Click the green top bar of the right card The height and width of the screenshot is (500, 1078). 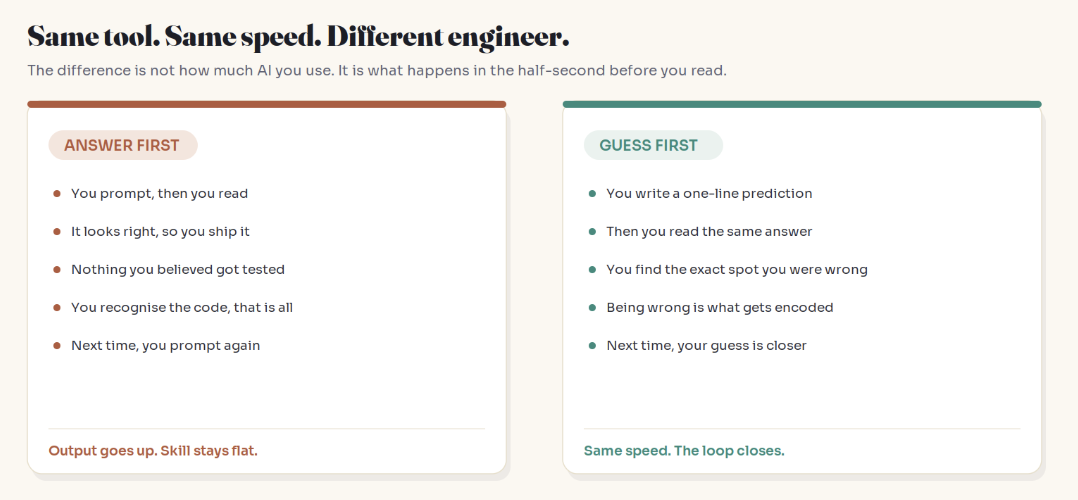point(802,105)
